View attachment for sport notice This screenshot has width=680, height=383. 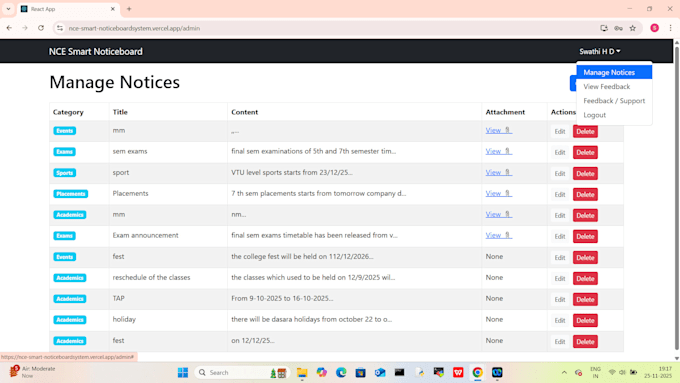[x=498, y=173]
